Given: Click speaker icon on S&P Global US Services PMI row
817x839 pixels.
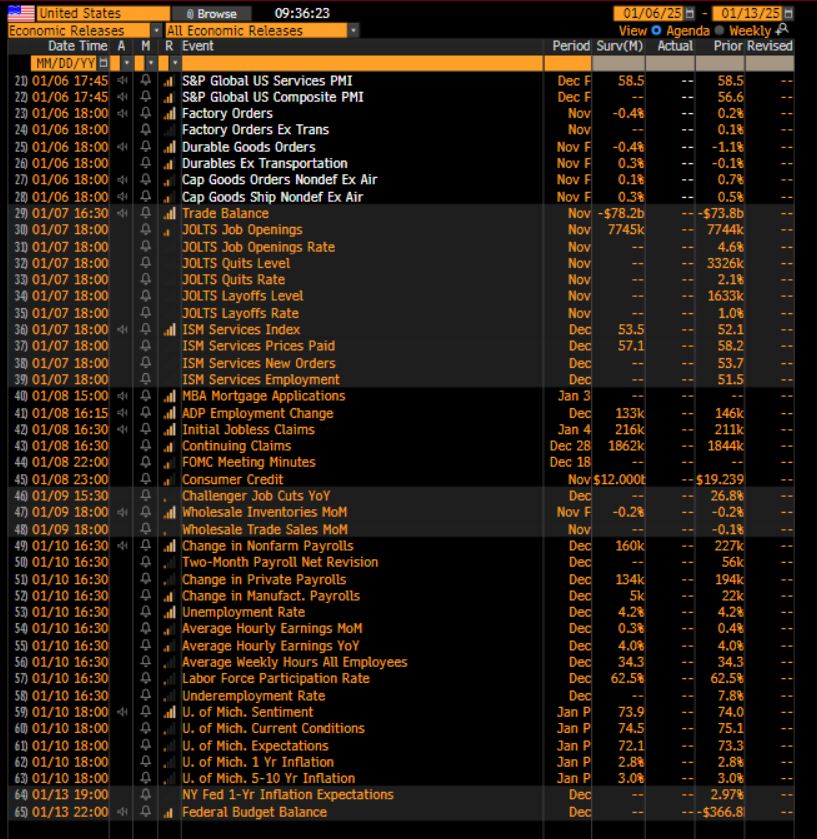Looking at the screenshot, I should (123, 81).
